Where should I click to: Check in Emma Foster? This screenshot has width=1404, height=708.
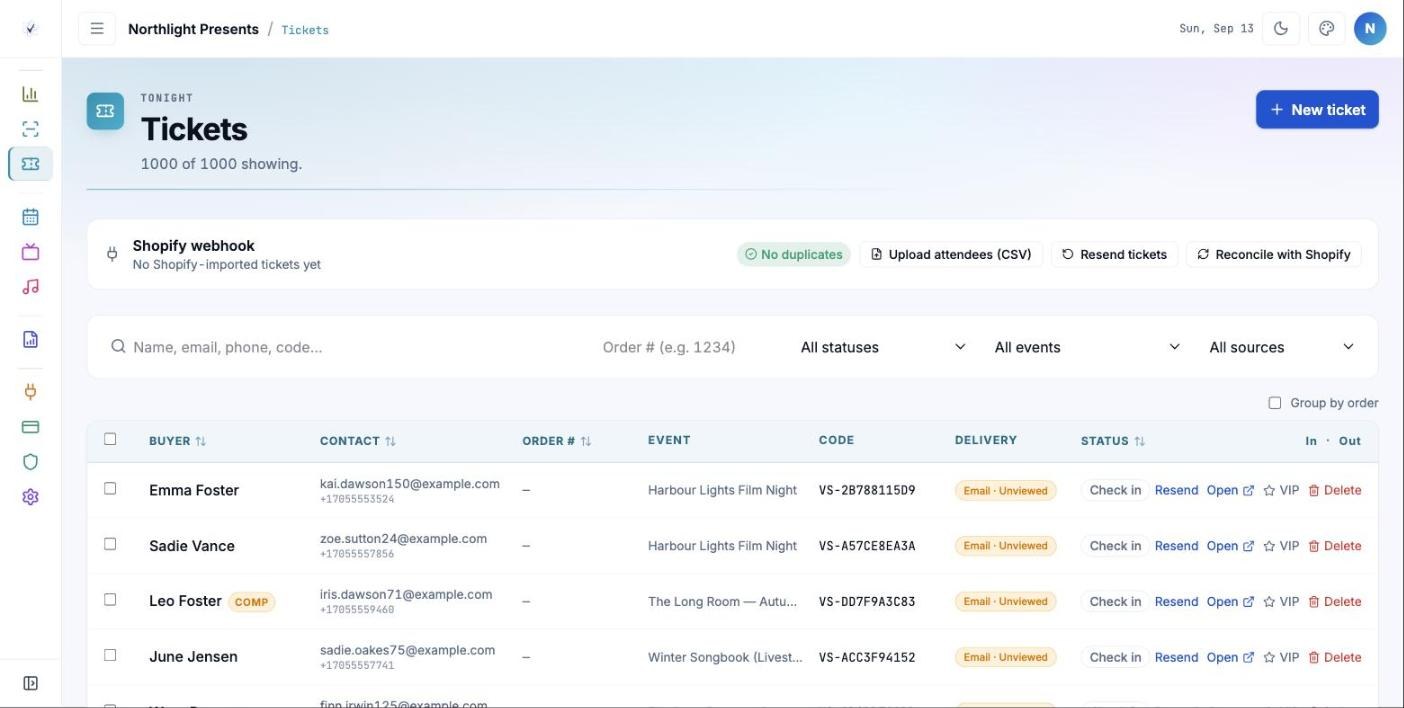[x=1115, y=490]
